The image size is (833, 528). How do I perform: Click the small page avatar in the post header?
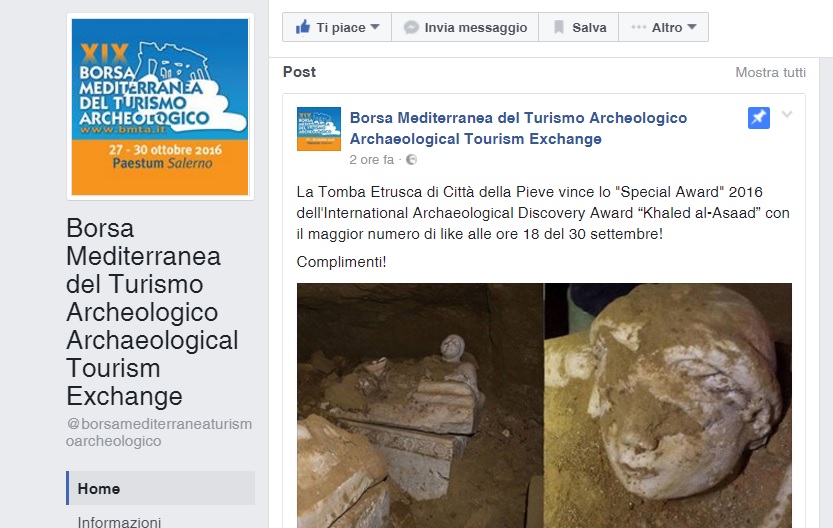coord(319,129)
